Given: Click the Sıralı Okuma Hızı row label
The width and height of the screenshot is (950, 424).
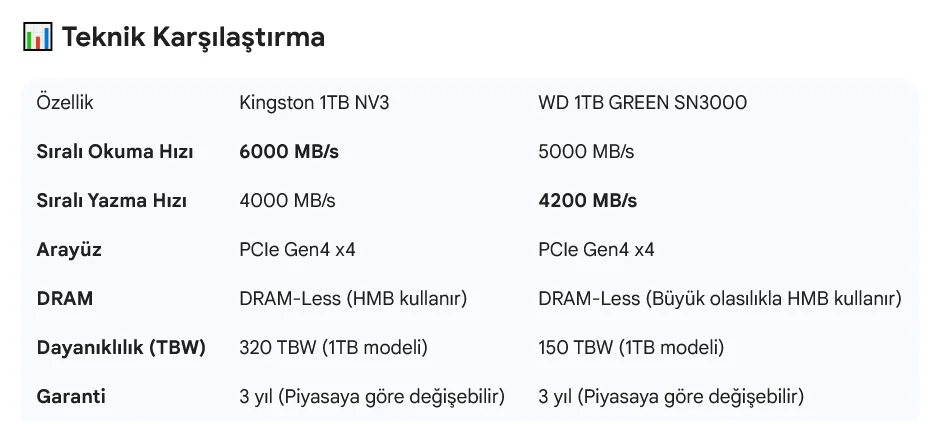Looking at the screenshot, I should 115,152.
